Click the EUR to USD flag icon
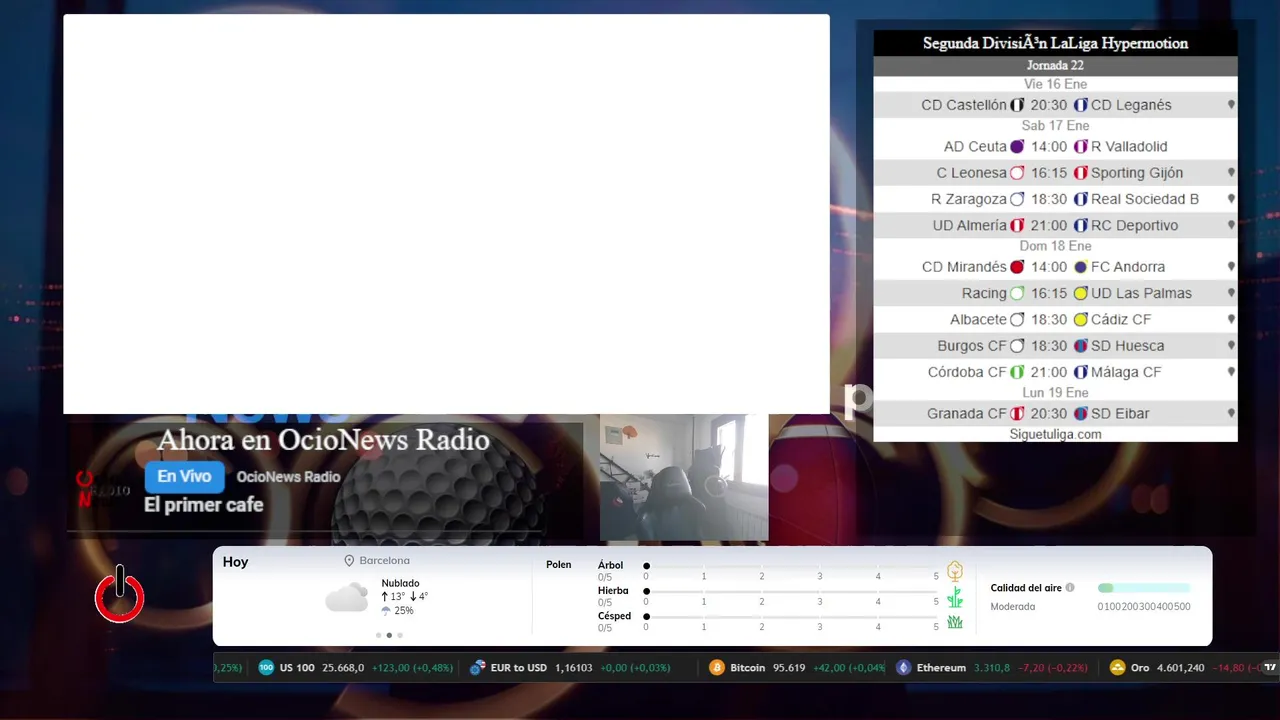This screenshot has width=1280, height=720. tap(477, 668)
